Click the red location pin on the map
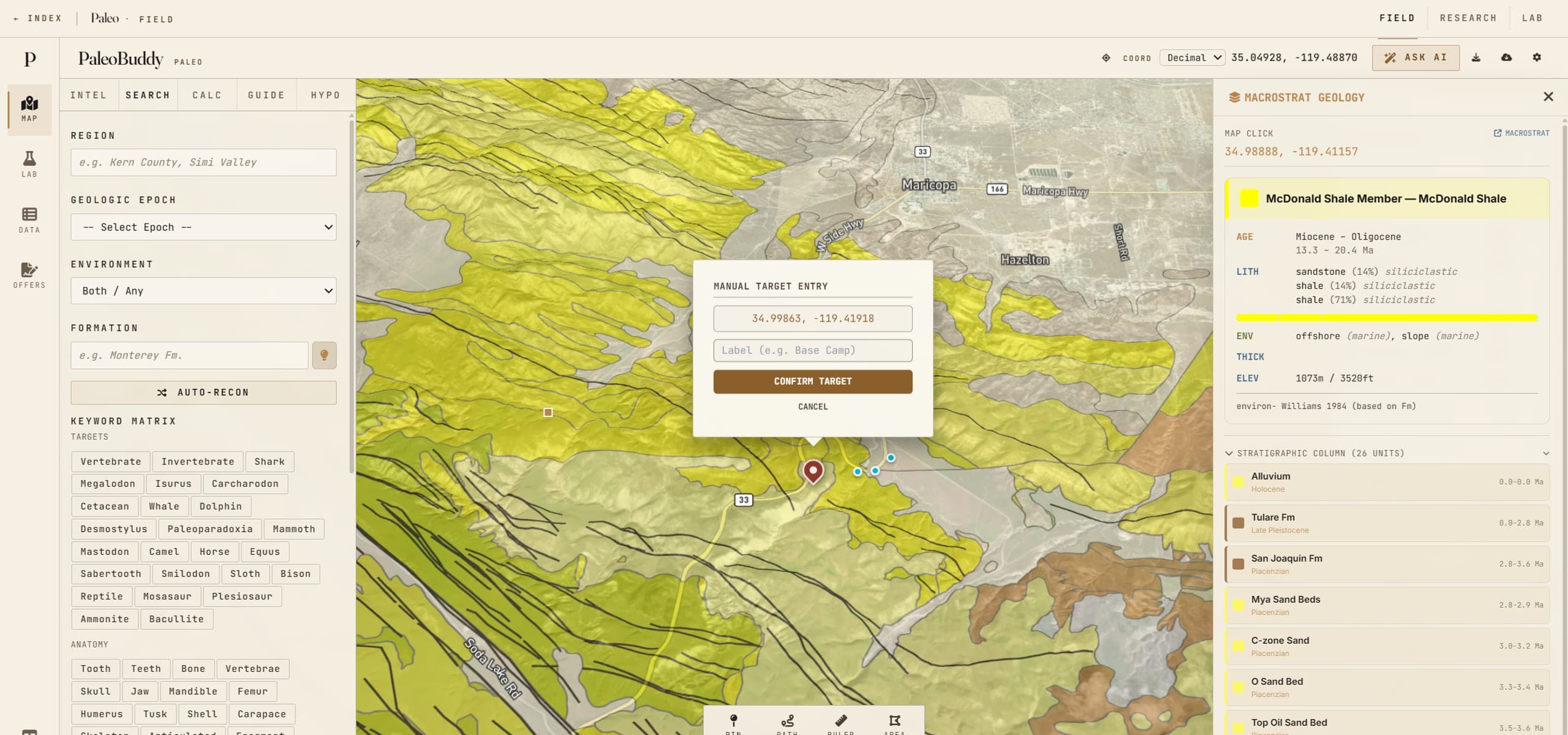1568x735 pixels. tap(813, 471)
